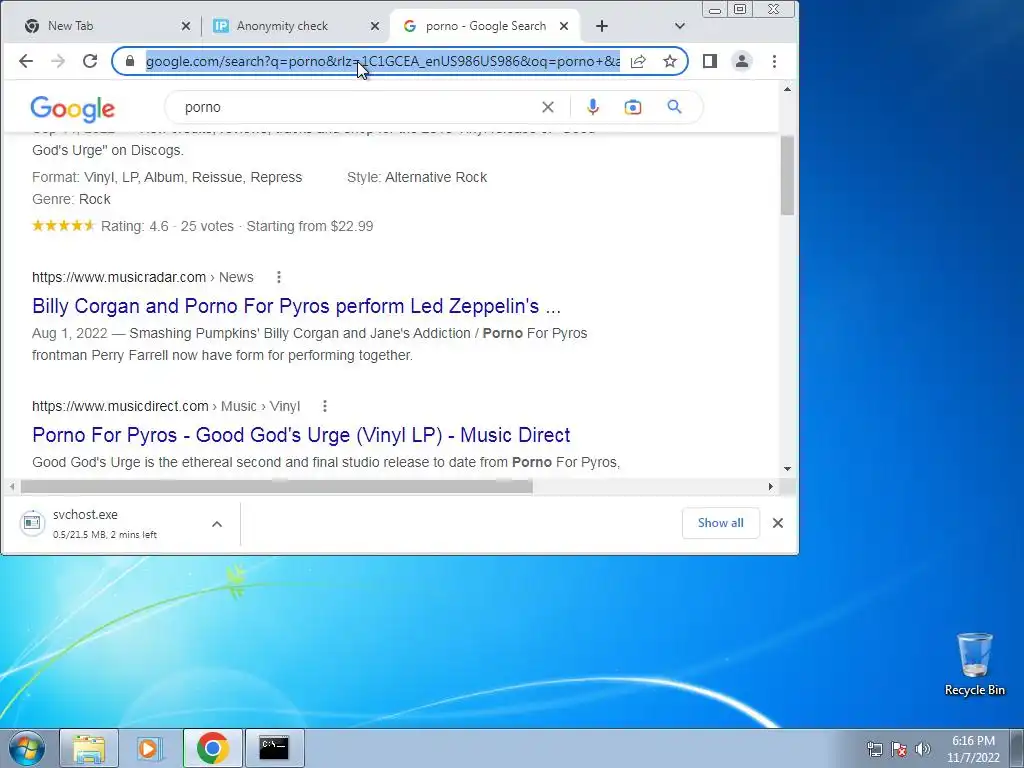This screenshot has width=1024, height=768.
Task: Open Billy Corgan and Porno For Pyros link
Action: click(296, 306)
